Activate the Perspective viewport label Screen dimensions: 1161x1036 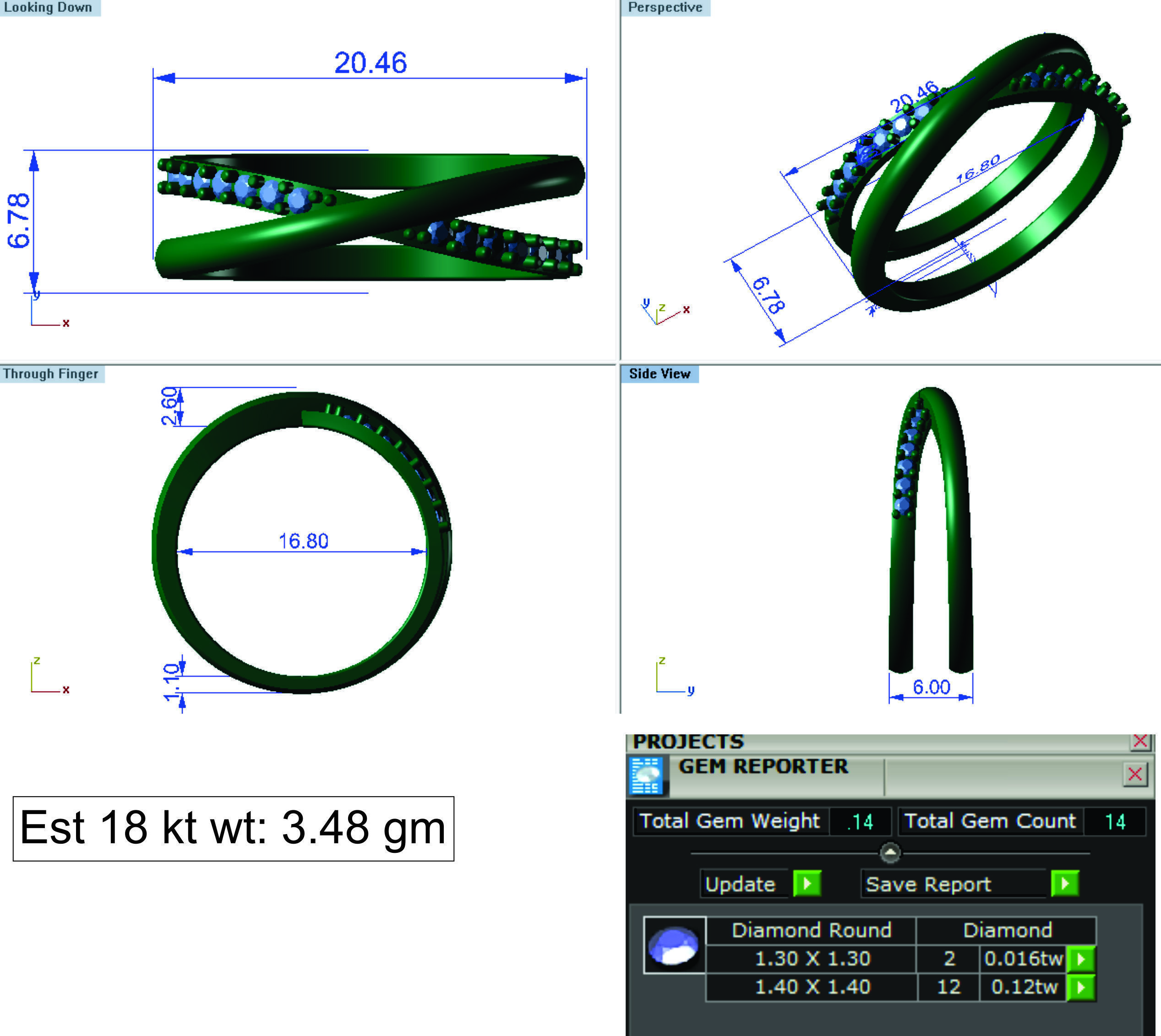click(665, 7)
